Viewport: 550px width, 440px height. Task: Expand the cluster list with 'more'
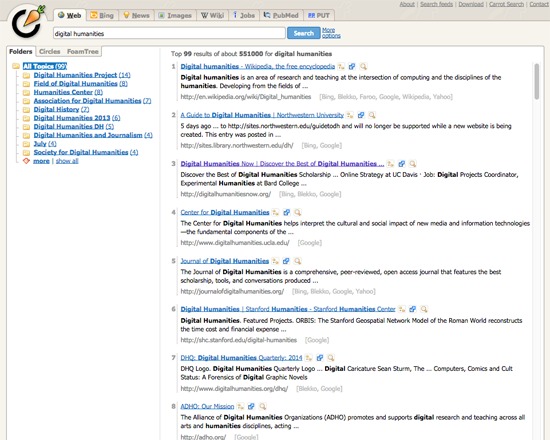[41, 161]
